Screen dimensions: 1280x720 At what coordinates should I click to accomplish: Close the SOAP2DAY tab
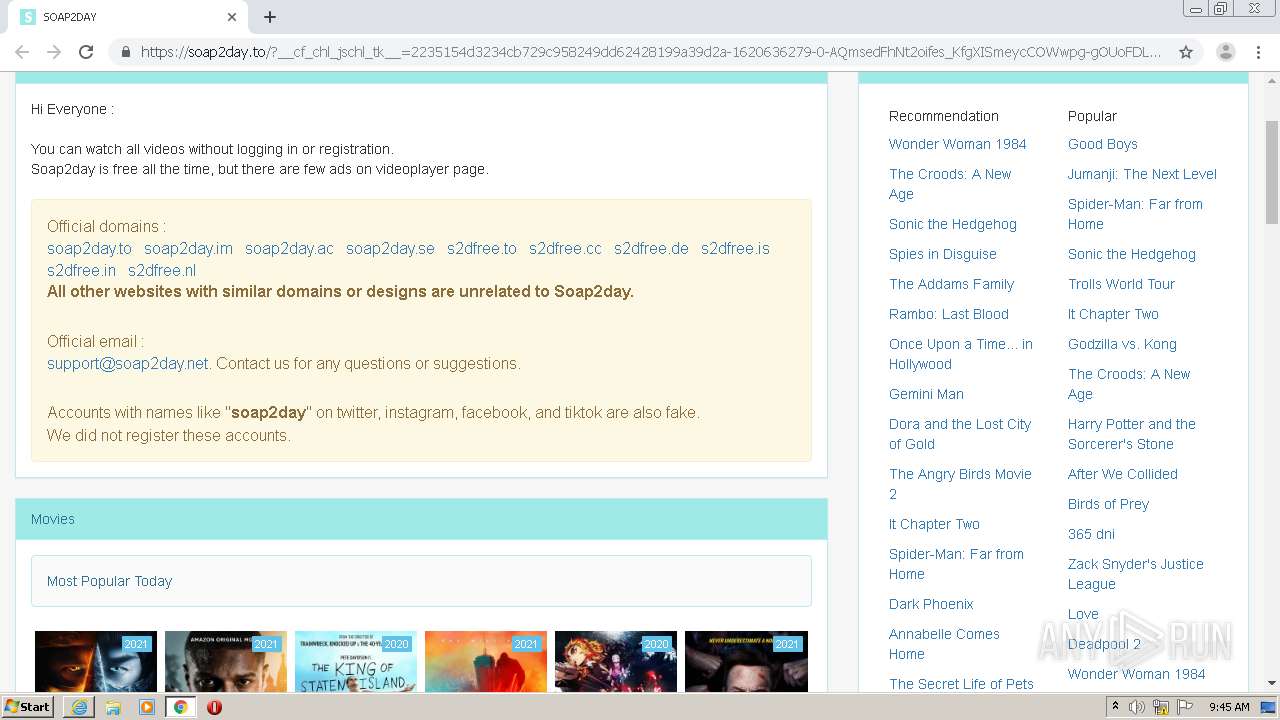click(232, 17)
